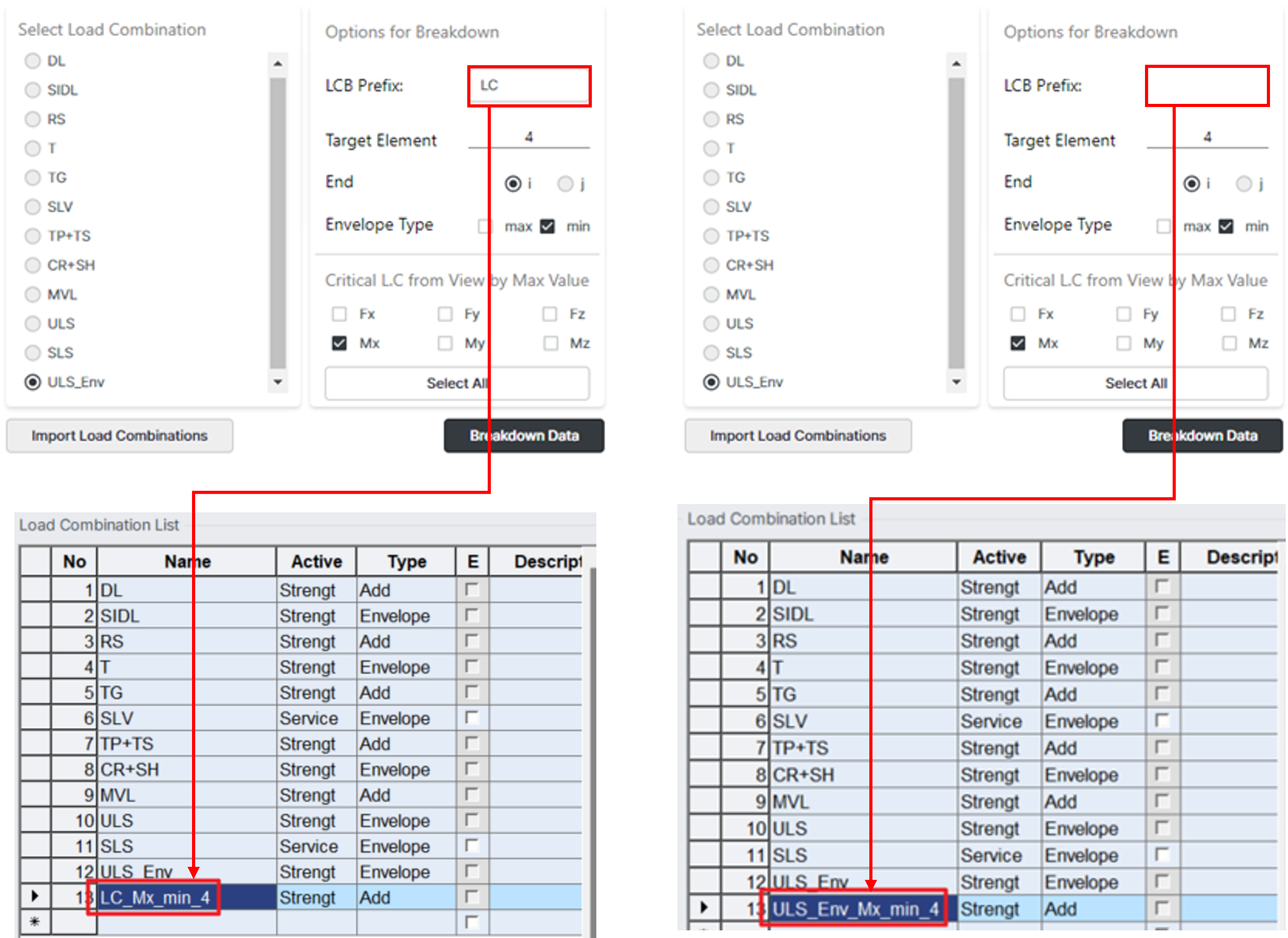Select the SLS radio button in right panel
The width and height of the screenshot is (1288, 938).
pos(711,353)
